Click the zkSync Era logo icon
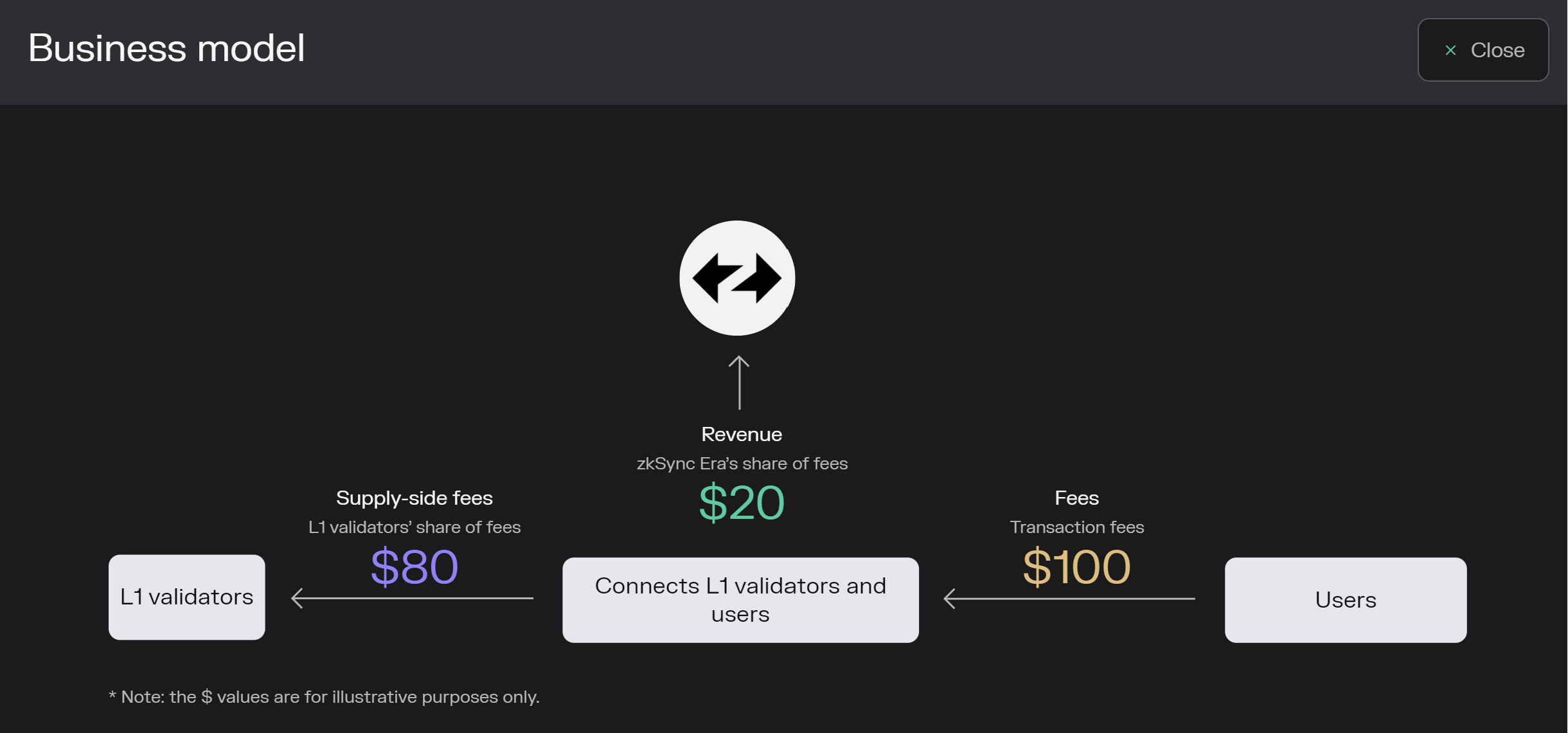1568x733 pixels. (x=737, y=278)
